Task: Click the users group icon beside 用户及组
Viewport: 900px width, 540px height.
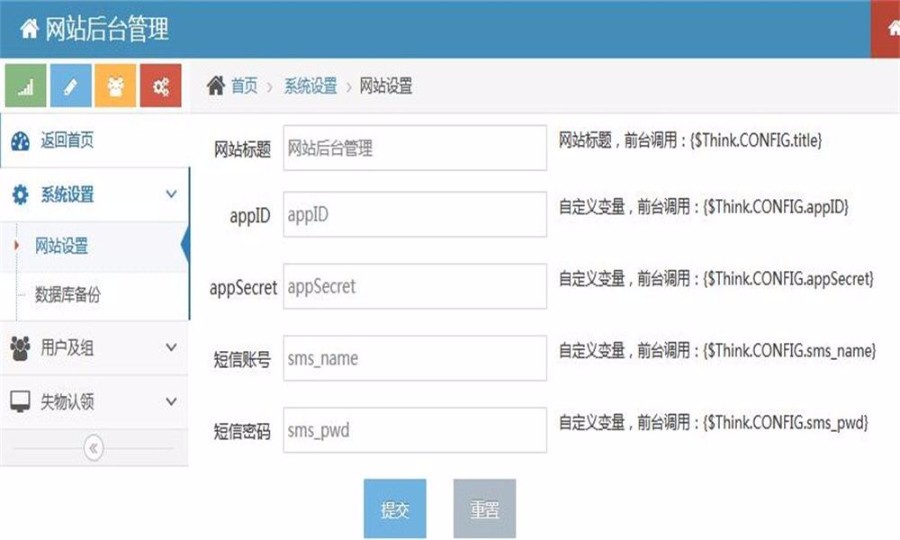Action: coord(20,348)
